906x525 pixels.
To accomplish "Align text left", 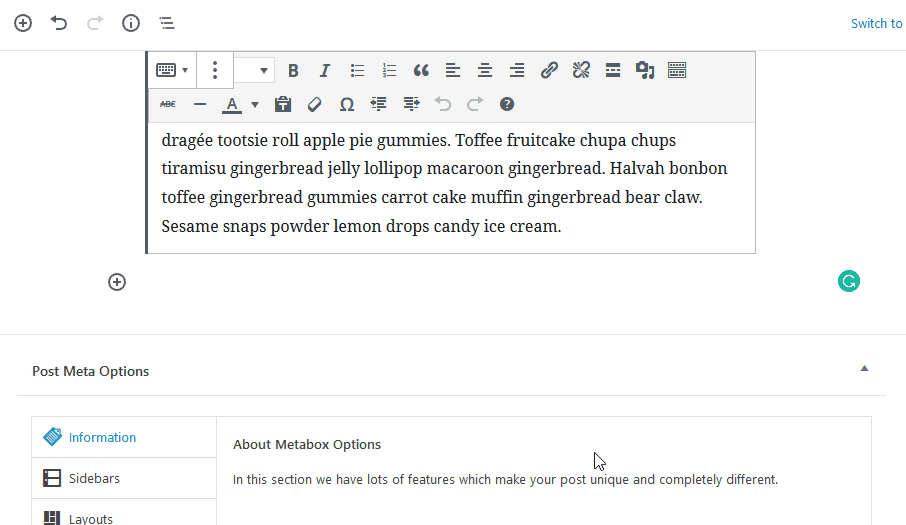I will [453, 70].
